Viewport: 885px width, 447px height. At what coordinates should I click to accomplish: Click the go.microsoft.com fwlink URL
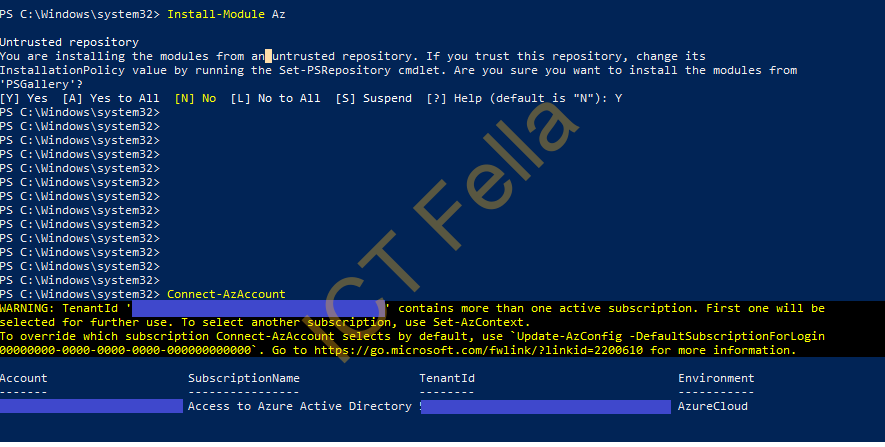(478, 350)
